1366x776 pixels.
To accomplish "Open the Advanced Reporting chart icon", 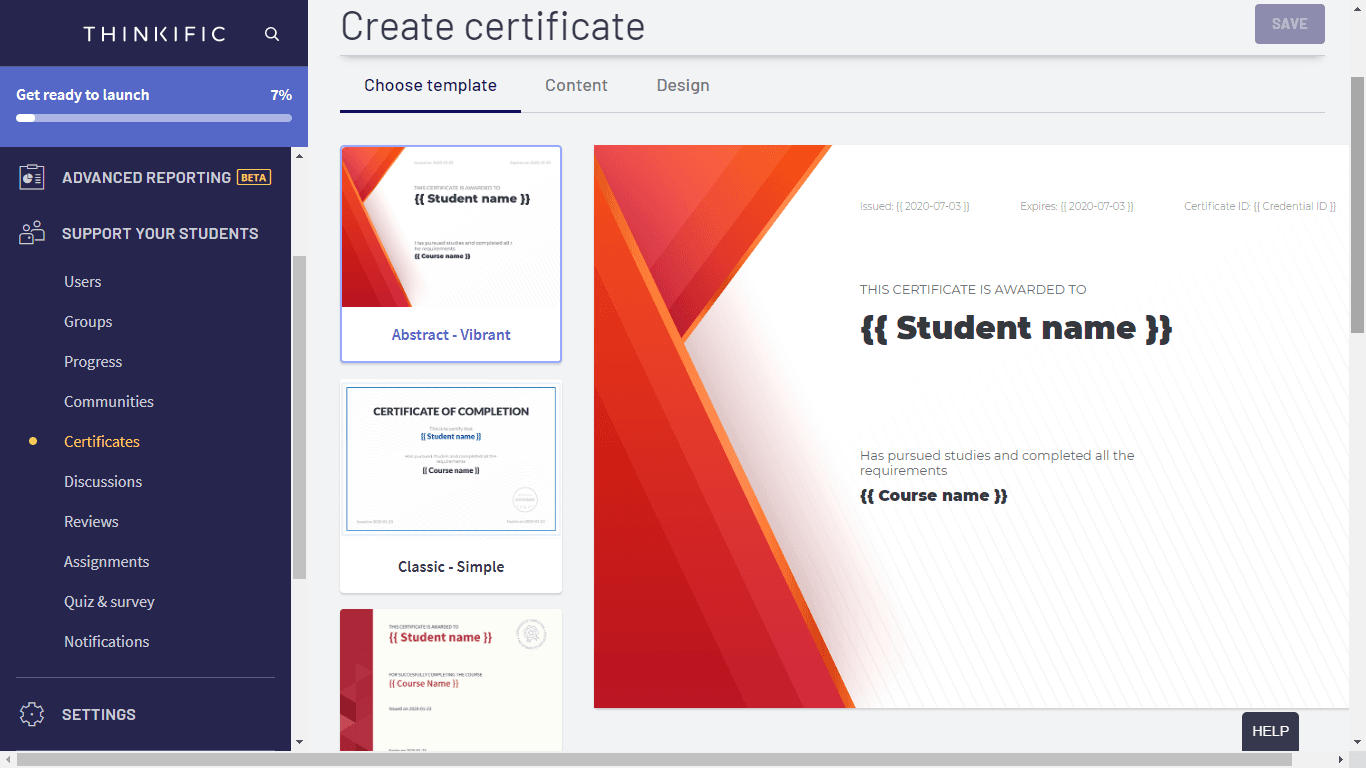I will [32, 177].
